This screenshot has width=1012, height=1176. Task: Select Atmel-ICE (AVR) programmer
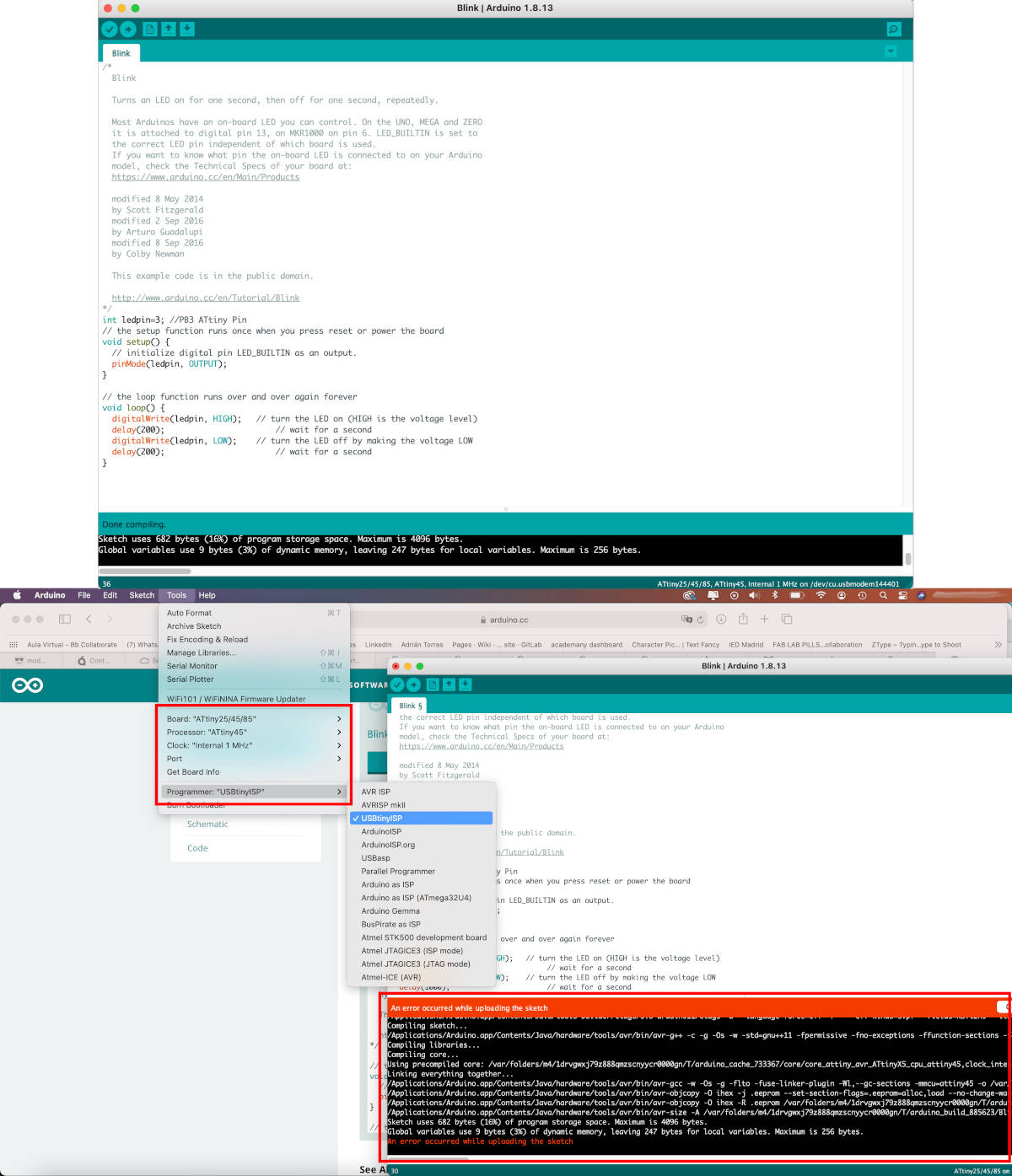(422, 977)
